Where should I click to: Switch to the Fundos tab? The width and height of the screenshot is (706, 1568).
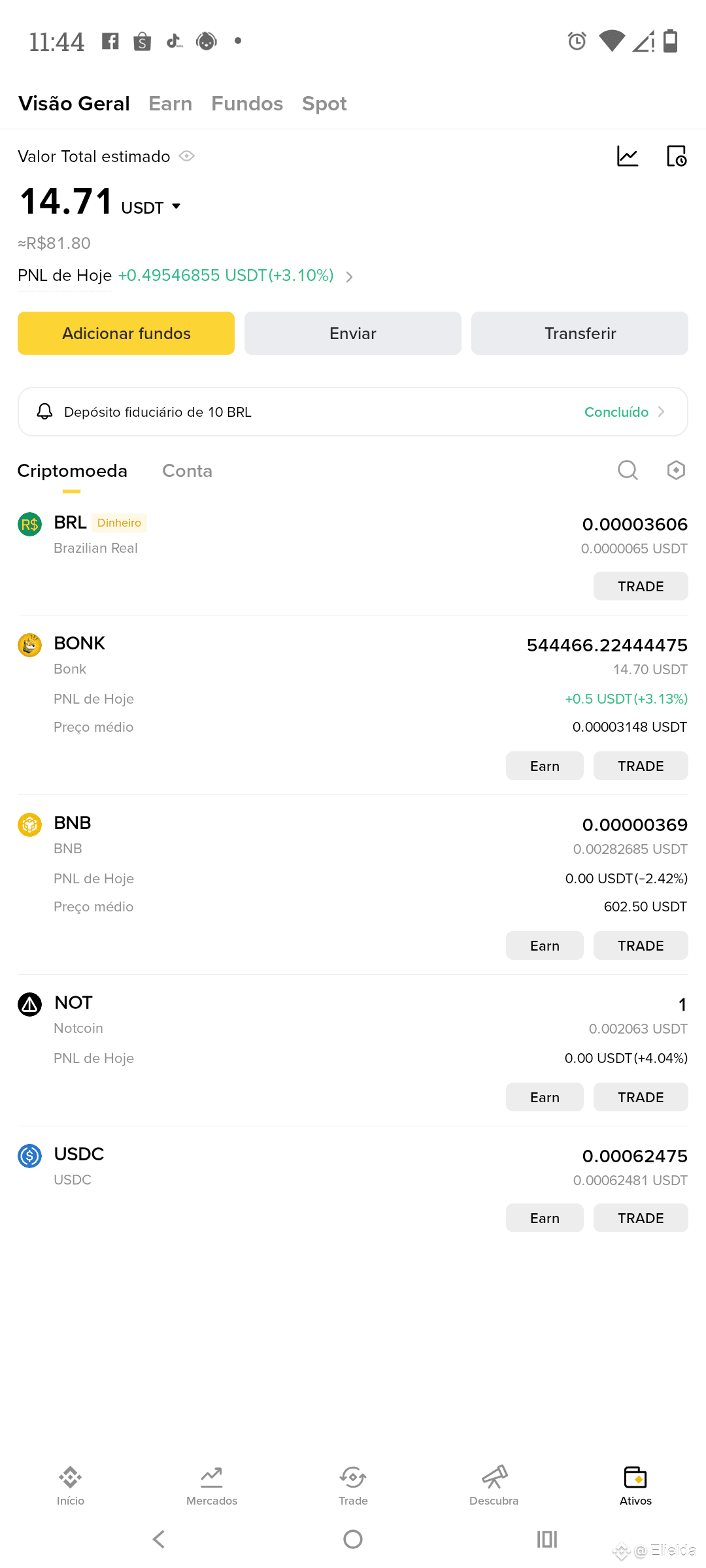[x=247, y=103]
